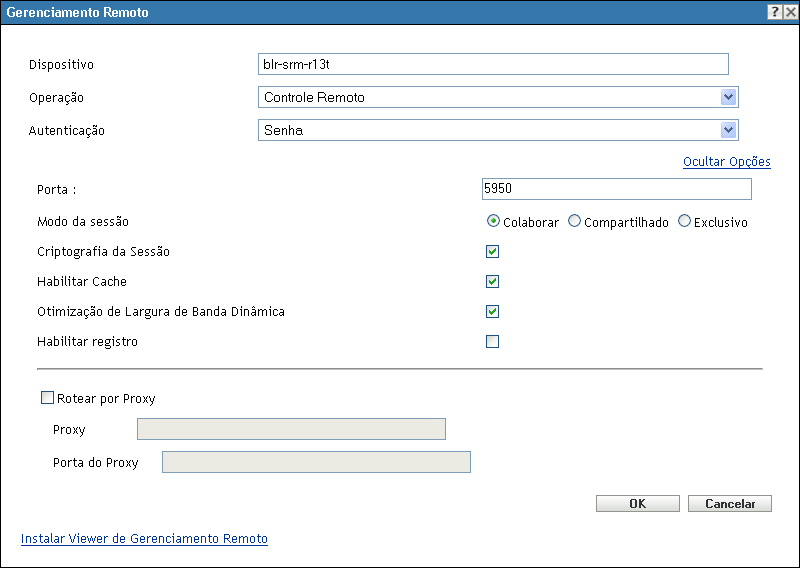Select the Compartilhado radio button
800x568 pixels.
pyautogui.click(x=574, y=222)
